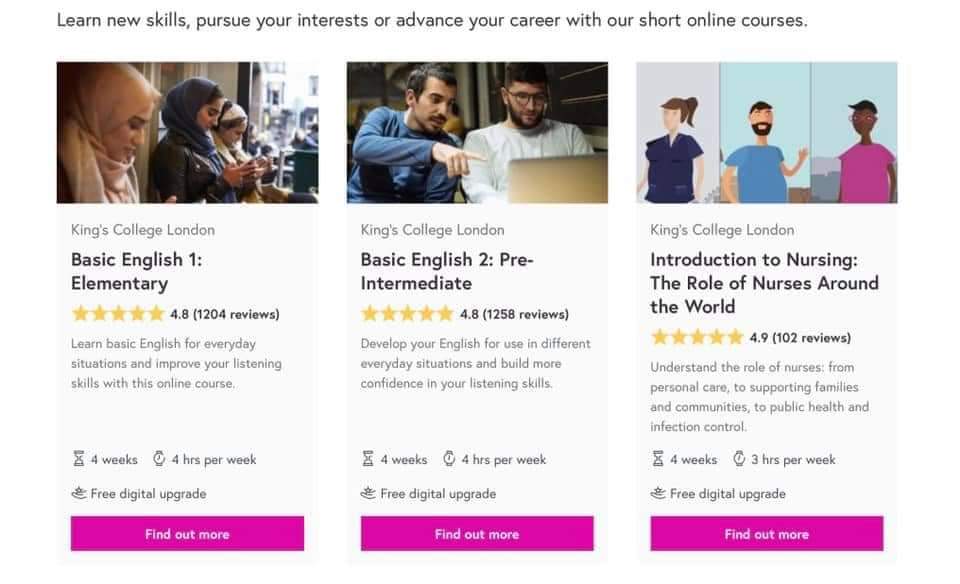Click free digital upgrade icon, Basic English 2
960x584 pixels.
[x=368, y=493]
